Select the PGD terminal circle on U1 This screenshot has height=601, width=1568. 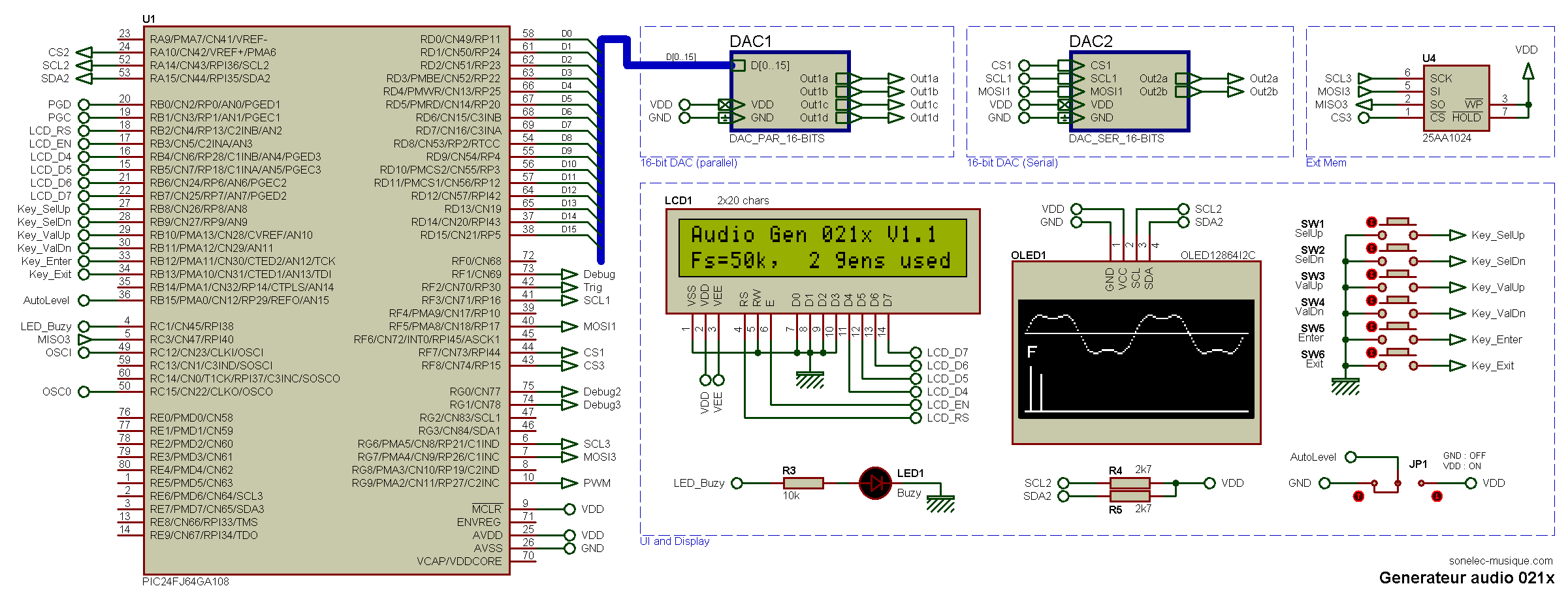[x=84, y=104]
